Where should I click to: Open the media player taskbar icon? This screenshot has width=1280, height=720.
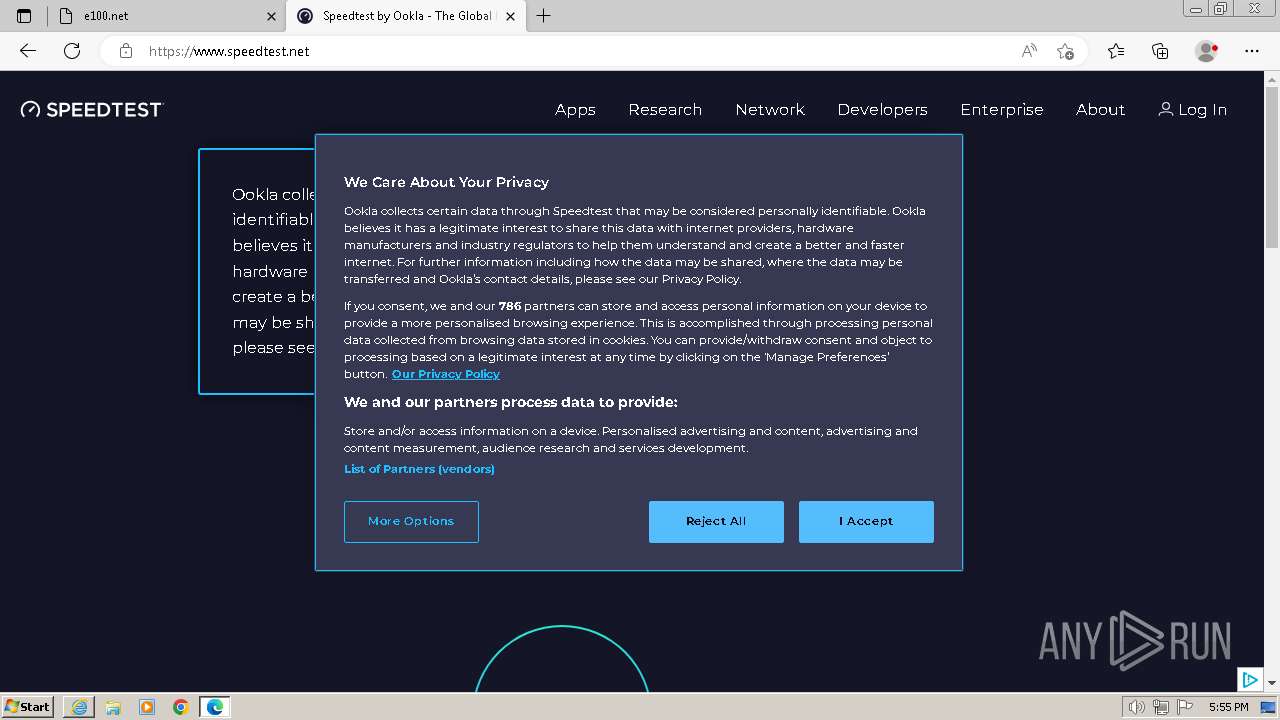pyautogui.click(x=147, y=707)
